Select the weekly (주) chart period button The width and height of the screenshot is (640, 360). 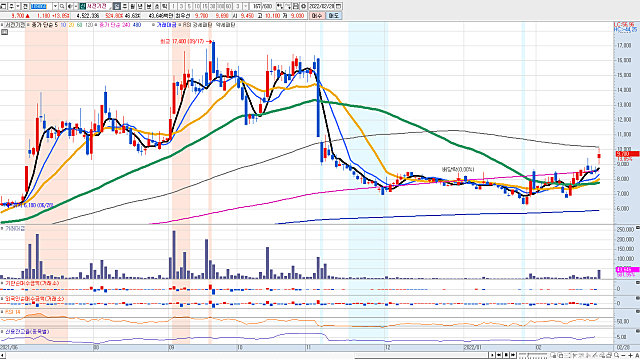(124, 6)
